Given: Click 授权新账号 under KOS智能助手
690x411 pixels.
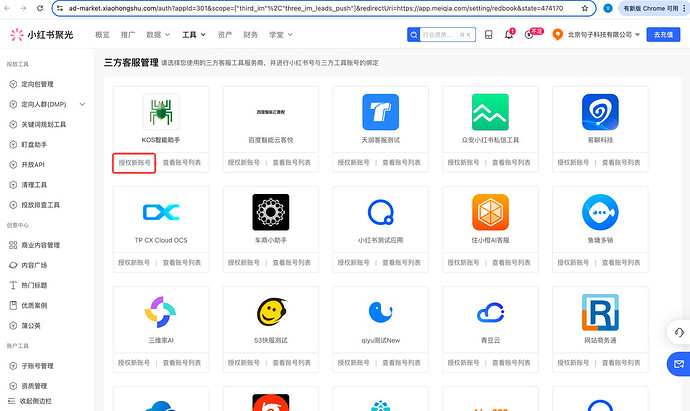Looking at the screenshot, I should point(134,163).
